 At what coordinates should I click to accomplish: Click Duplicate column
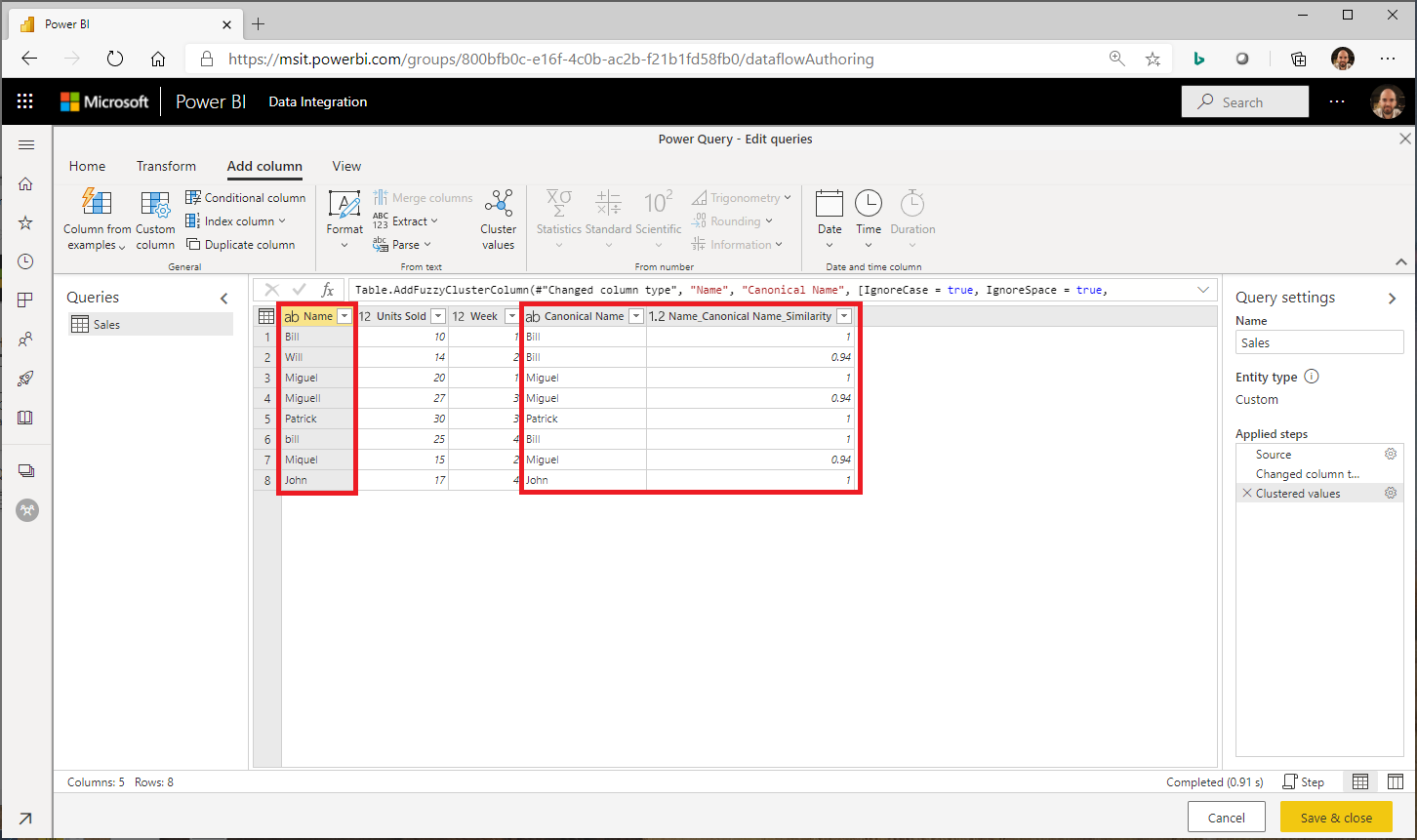point(241,244)
